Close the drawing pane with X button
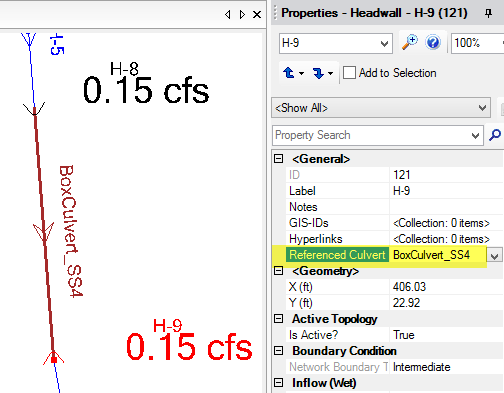504x393 pixels. click(x=257, y=14)
